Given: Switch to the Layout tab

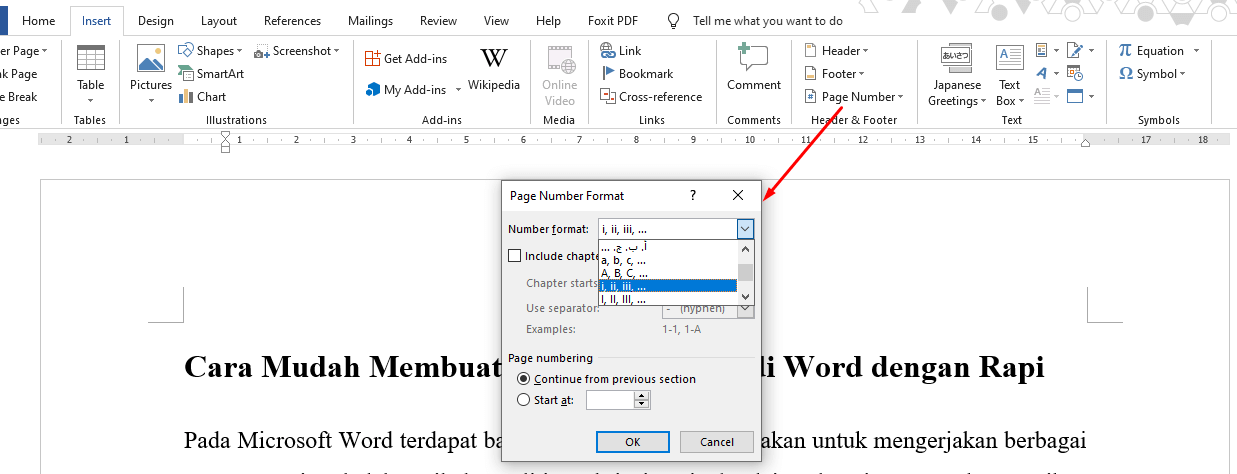Looking at the screenshot, I should (219, 20).
